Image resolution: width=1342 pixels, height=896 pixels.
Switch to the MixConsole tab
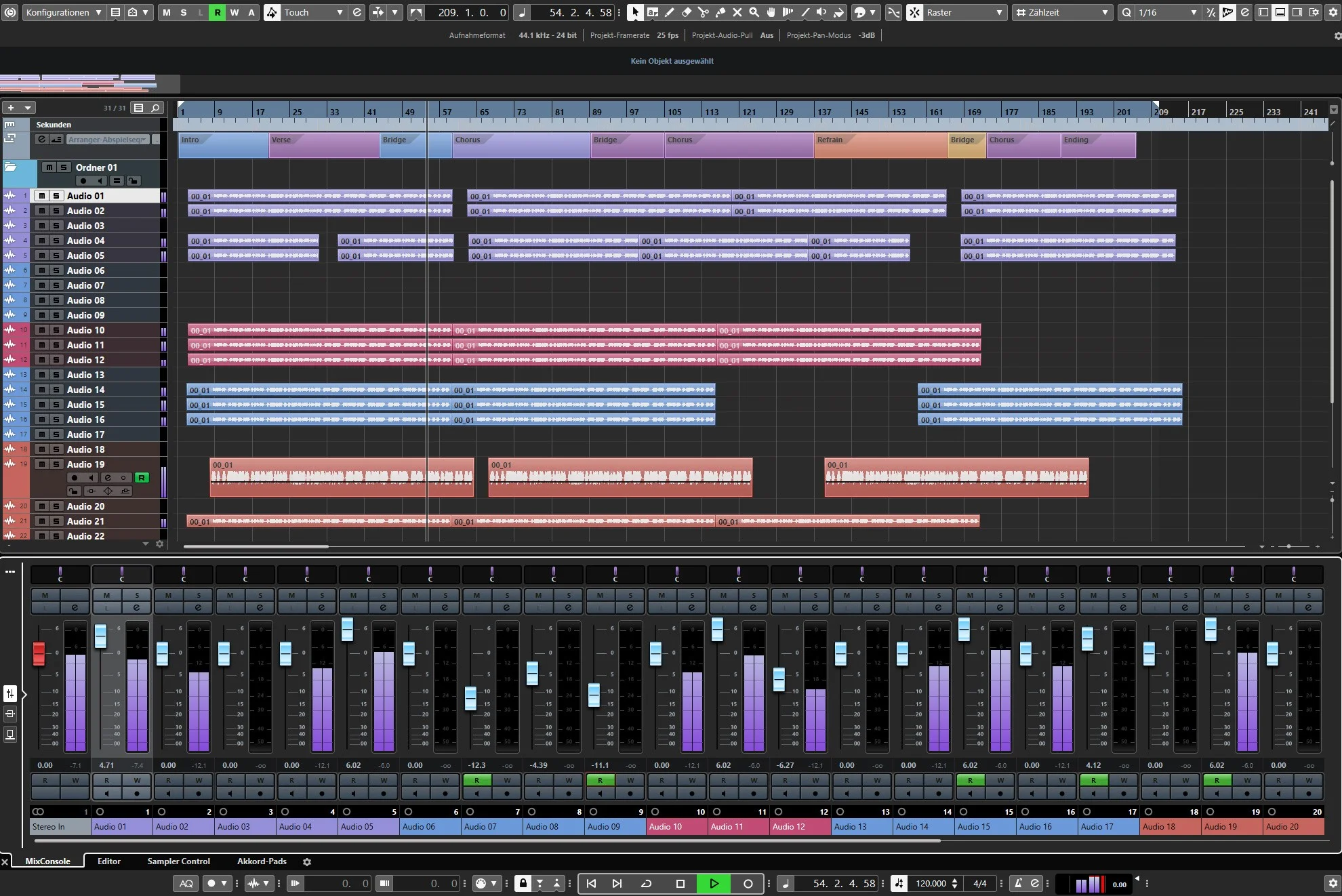tap(47, 861)
